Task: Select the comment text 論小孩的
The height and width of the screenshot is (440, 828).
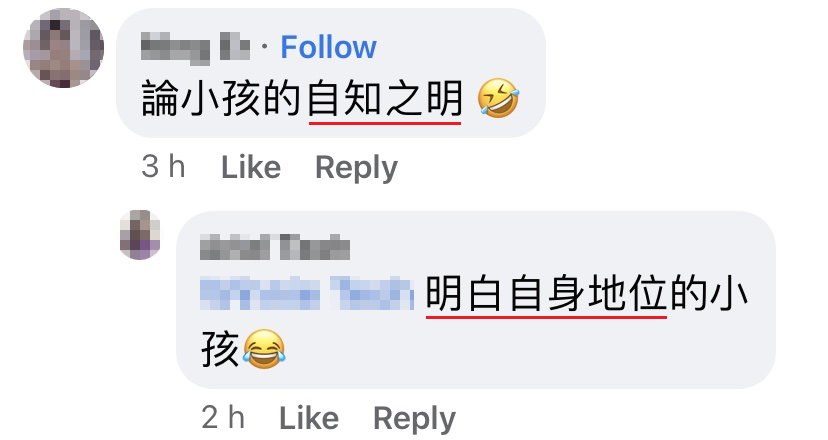Action: click(222, 99)
